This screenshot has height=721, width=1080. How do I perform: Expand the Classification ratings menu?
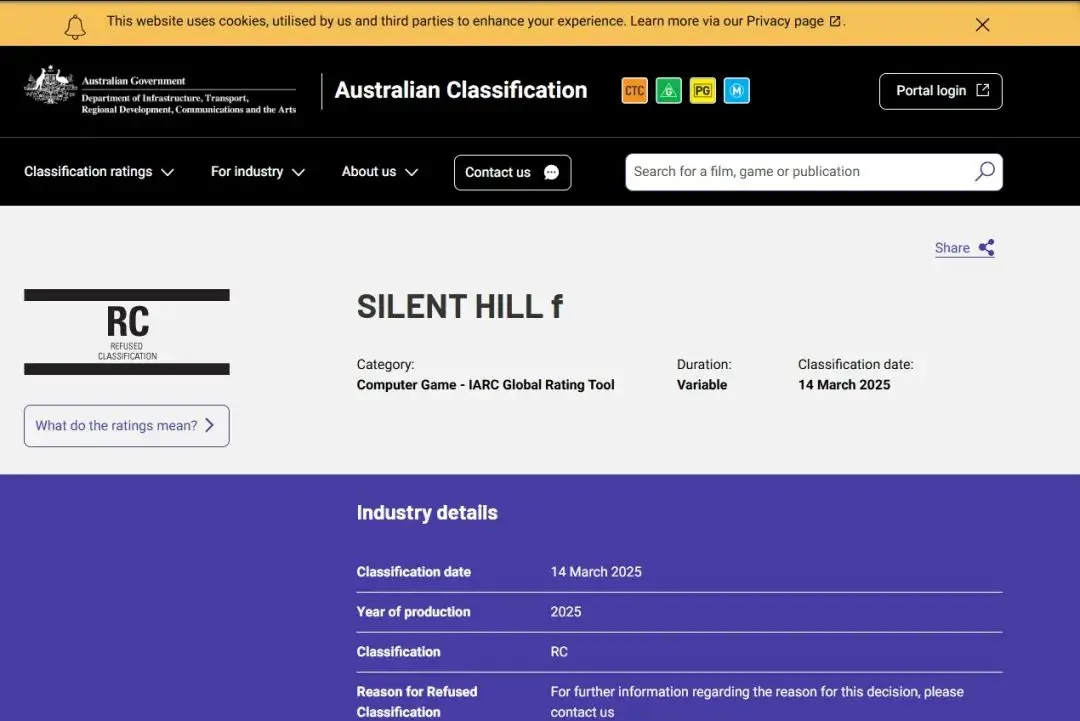(98, 171)
